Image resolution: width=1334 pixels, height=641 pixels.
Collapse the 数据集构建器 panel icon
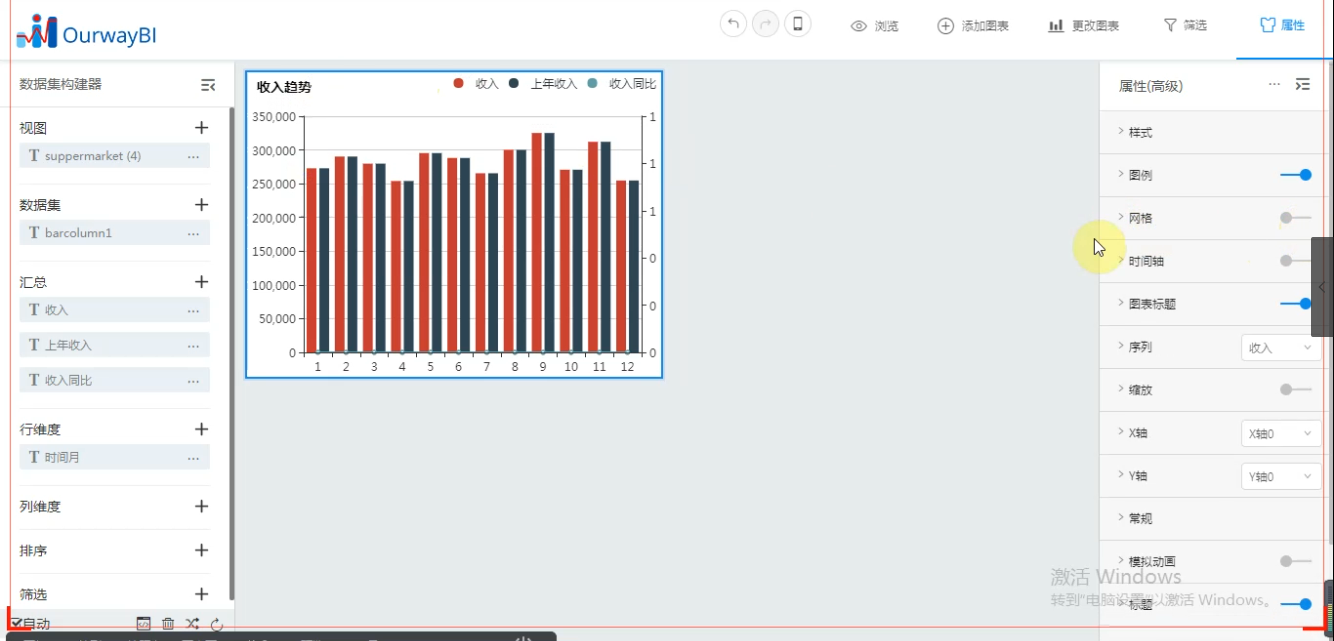coord(208,86)
